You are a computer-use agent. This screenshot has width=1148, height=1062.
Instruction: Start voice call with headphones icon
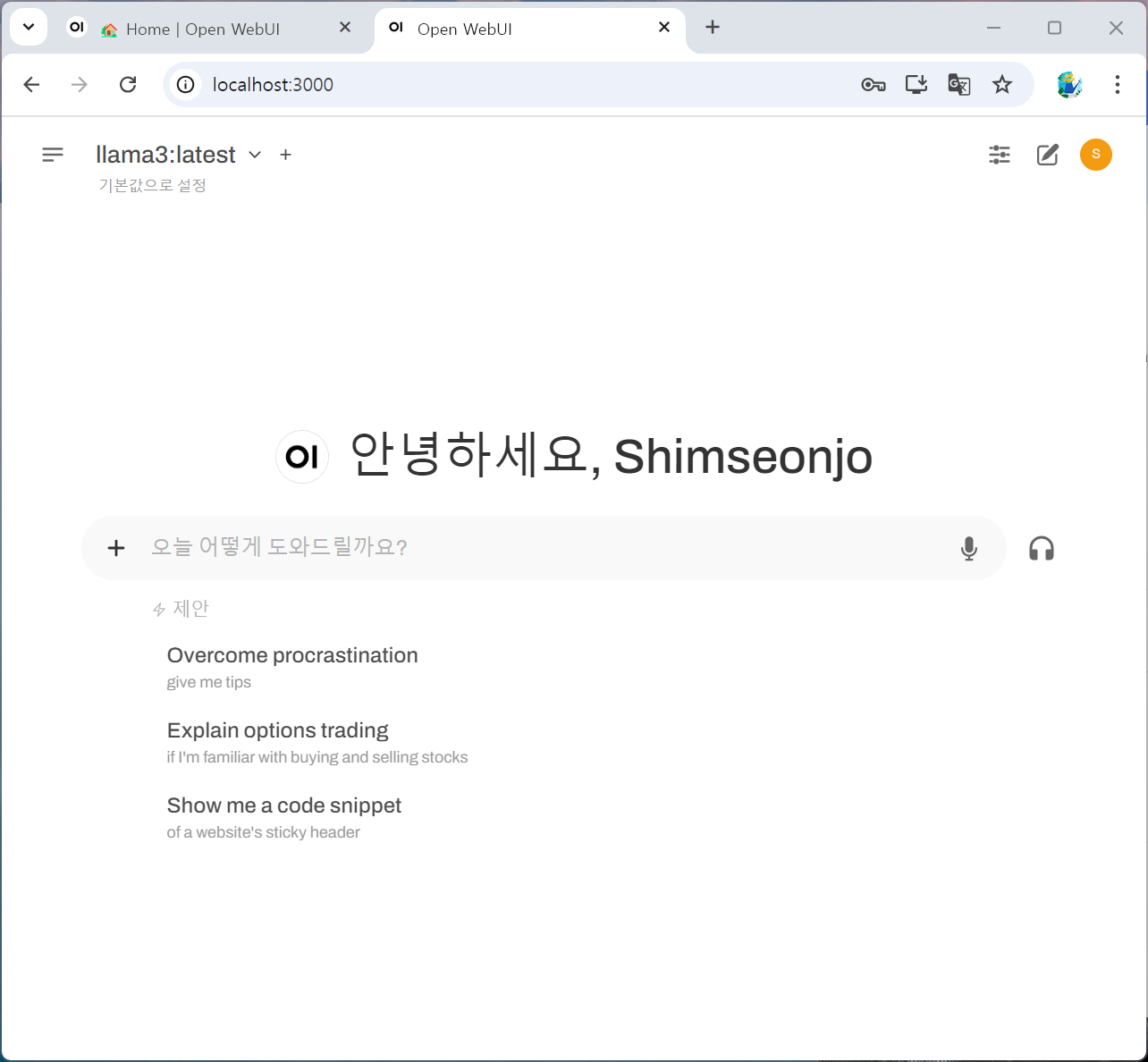1042,548
